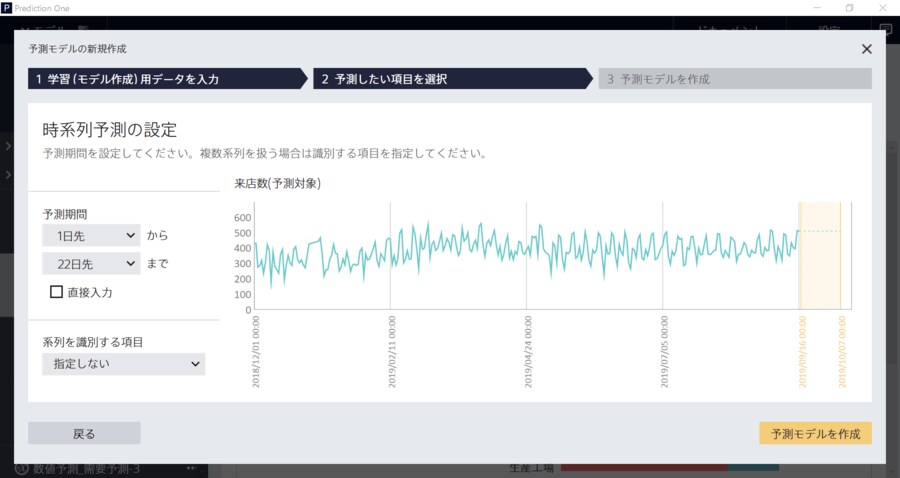Click the 戻る button
The height and width of the screenshot is (478, 900).
pyautogui.click(x=84, y=433)
